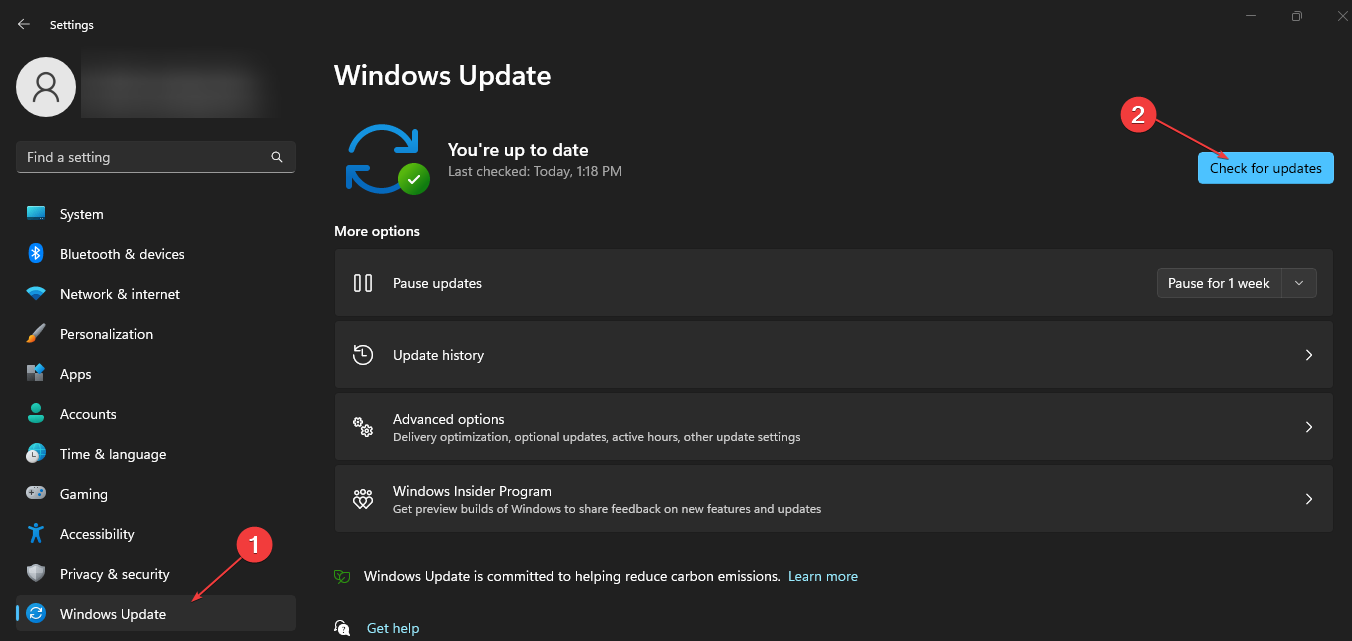This screenshot has width=1352, height=641.
Task: Click the Personalization paintbrush icon
Action: [36, 334]
